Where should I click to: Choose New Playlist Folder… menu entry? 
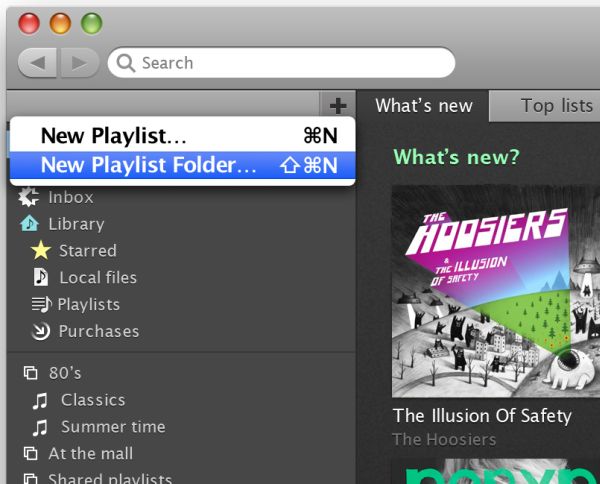click(x=183, y=165)
